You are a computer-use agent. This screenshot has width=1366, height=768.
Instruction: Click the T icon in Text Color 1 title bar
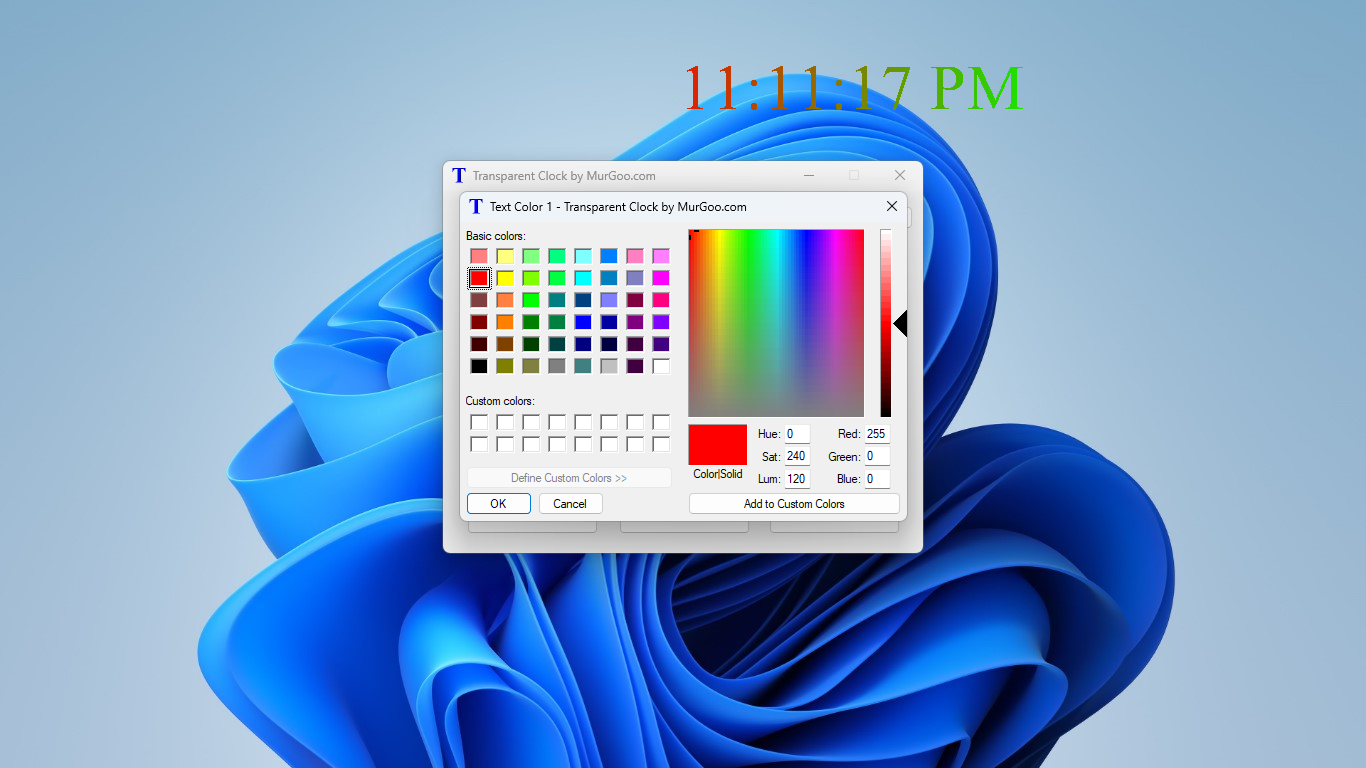click(475, 206)
